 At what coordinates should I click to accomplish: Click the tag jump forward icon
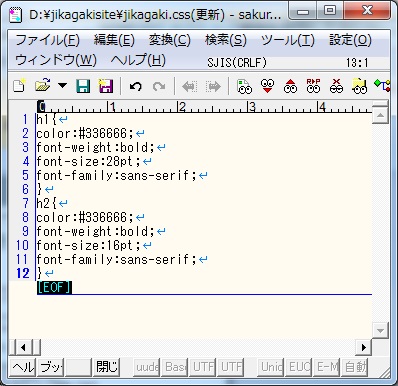213,87
